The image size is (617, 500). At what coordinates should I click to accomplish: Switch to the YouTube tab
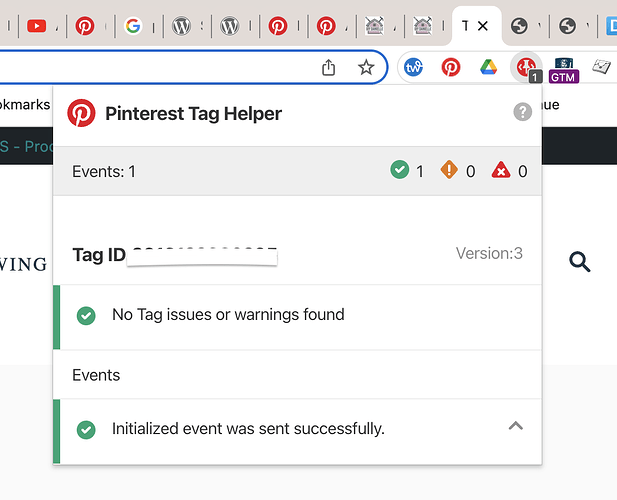[x=36, y=26]
